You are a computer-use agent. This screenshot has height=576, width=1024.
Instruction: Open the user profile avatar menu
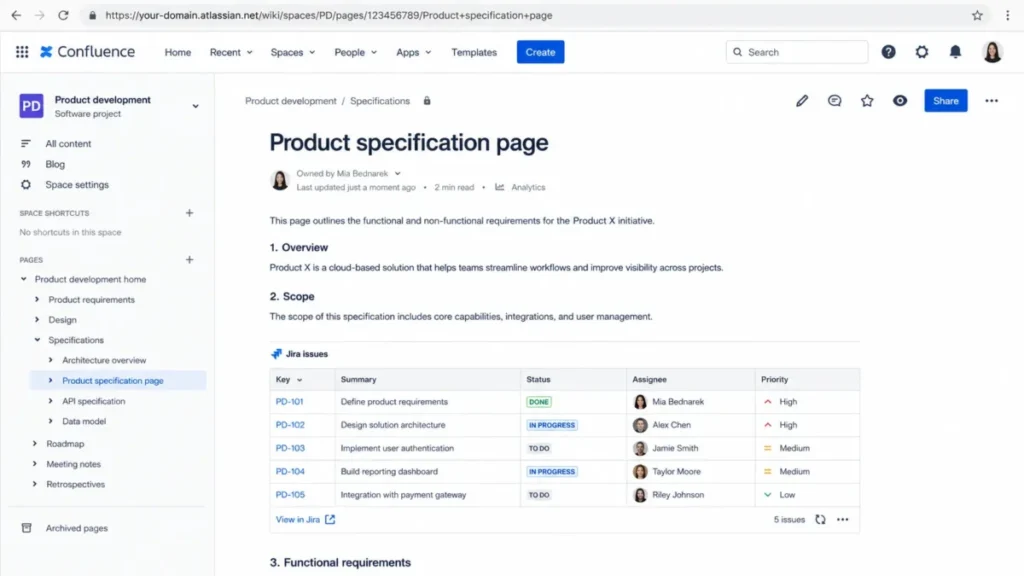(992, 52)
